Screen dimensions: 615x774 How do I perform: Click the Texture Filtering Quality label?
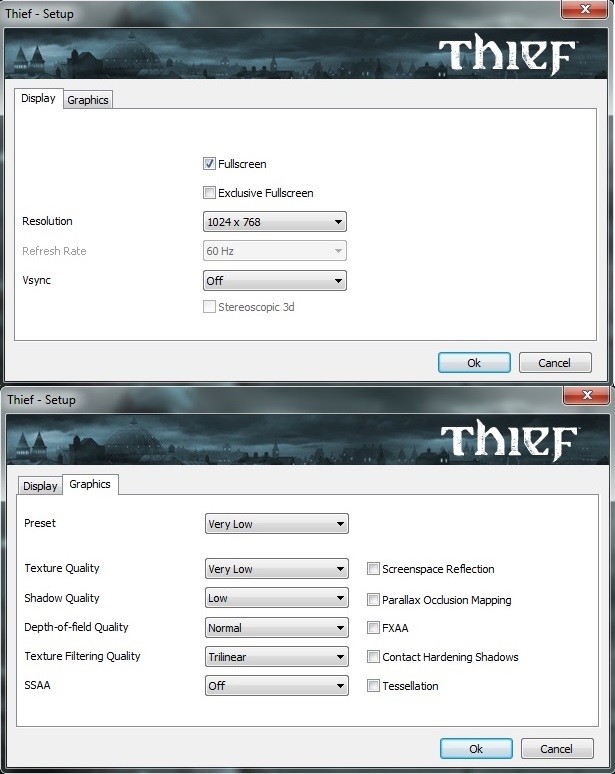(82, 656)
